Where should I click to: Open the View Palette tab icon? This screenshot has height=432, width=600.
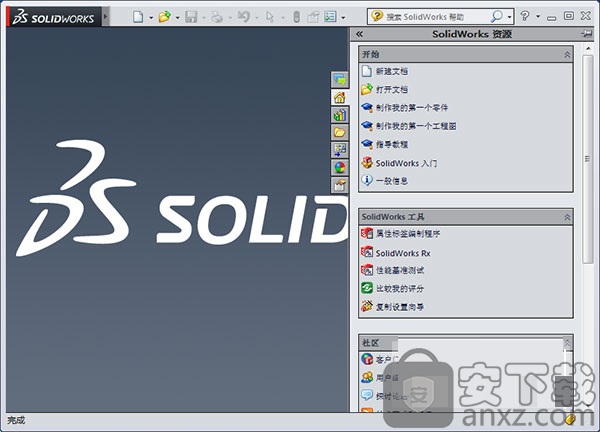(339, 150)
